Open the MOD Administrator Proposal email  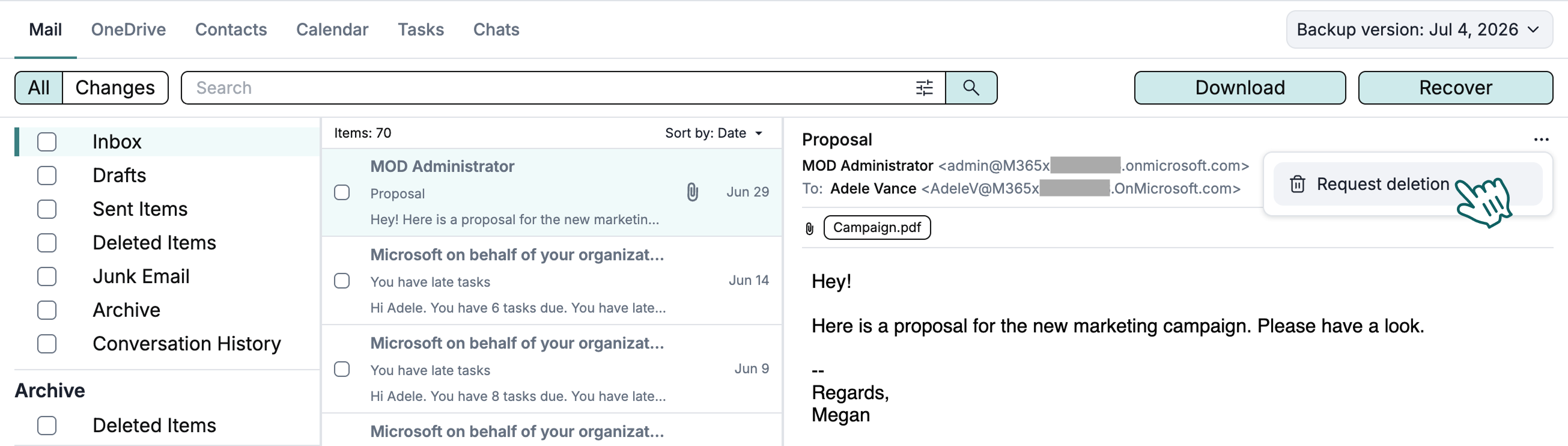(x=552, y=192)
